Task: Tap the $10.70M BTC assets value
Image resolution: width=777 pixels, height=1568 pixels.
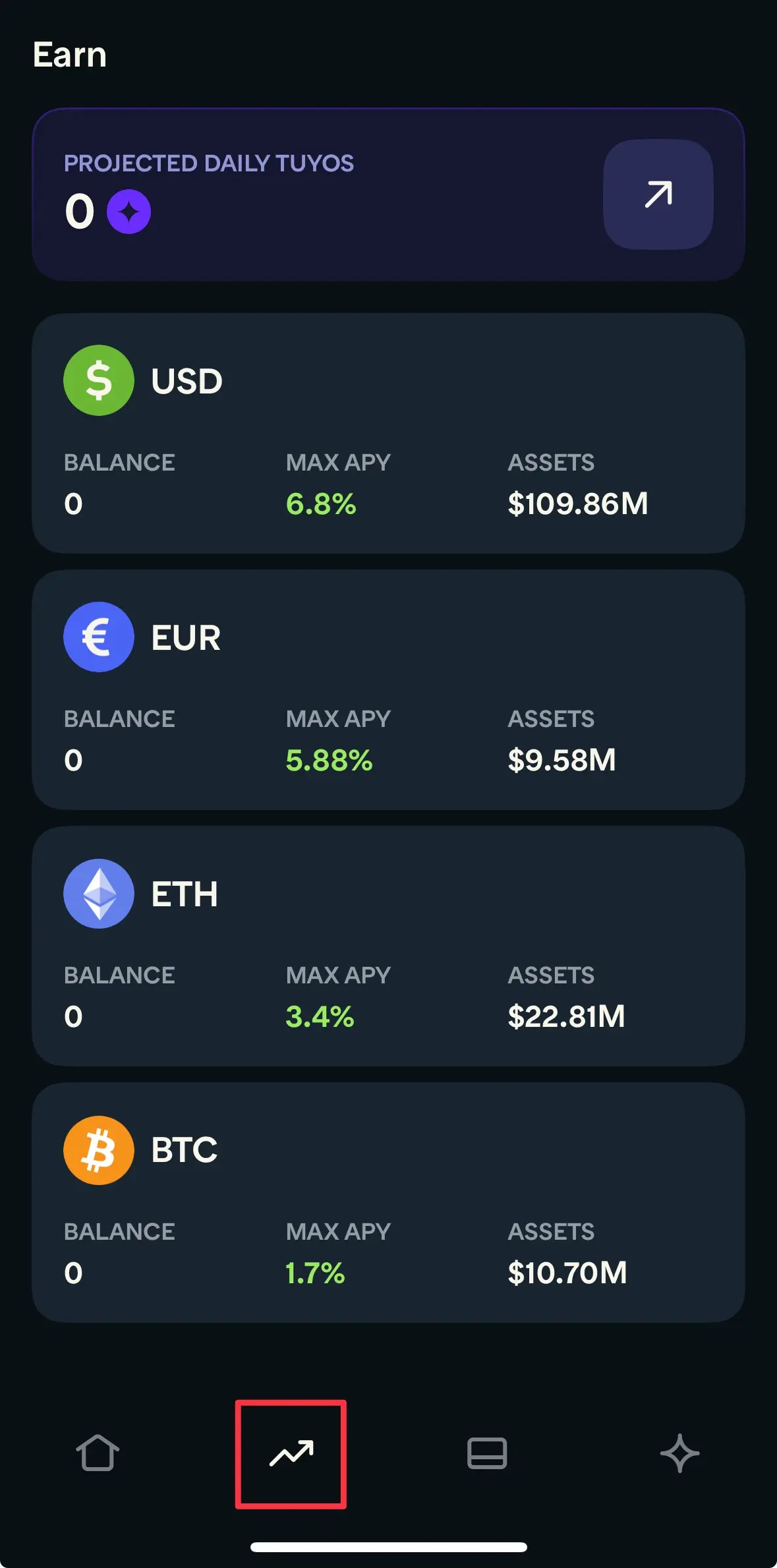Action: coord(567,1273)
